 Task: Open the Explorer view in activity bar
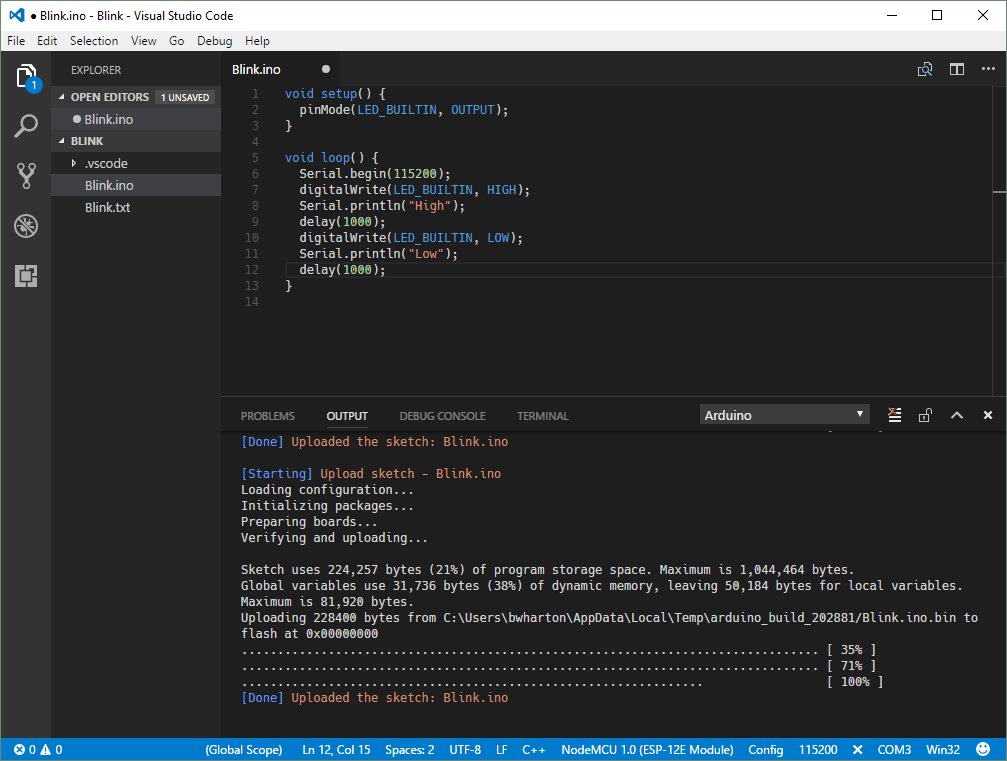point(26,77)
